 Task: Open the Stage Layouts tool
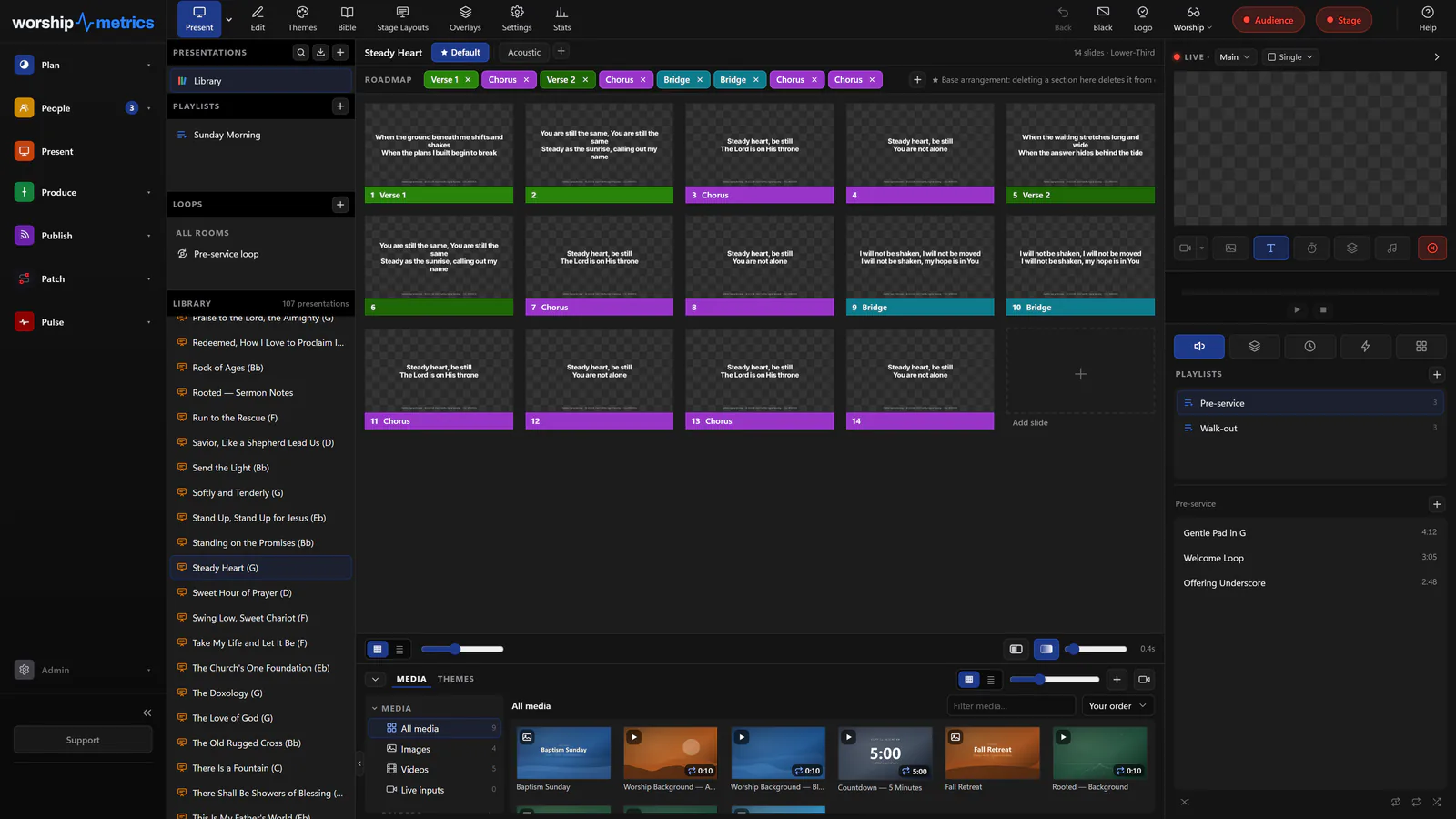coord(402,18)
